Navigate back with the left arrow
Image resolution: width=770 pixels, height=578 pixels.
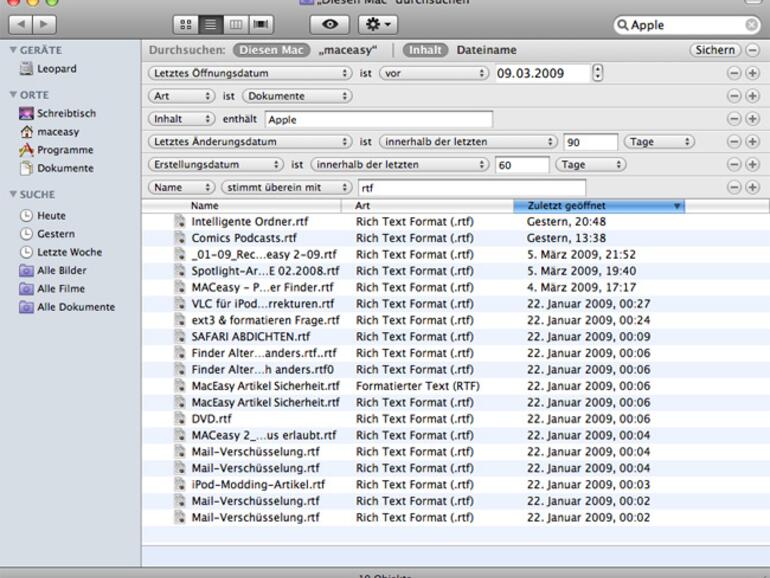point(21,24)
